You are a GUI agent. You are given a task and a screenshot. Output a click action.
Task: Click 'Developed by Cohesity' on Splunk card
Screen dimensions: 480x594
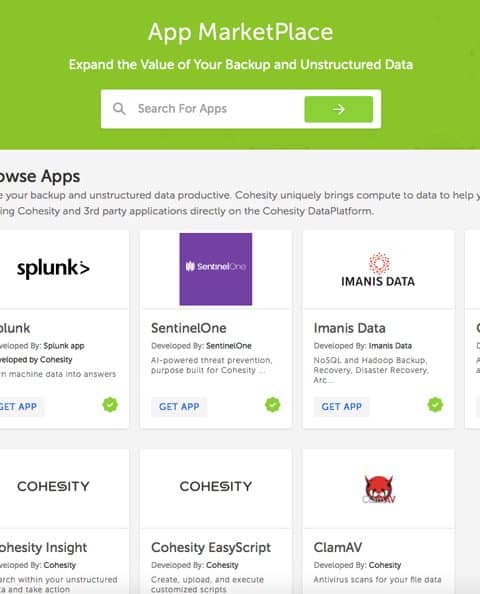pyautogui.click(x=36, y=360)
